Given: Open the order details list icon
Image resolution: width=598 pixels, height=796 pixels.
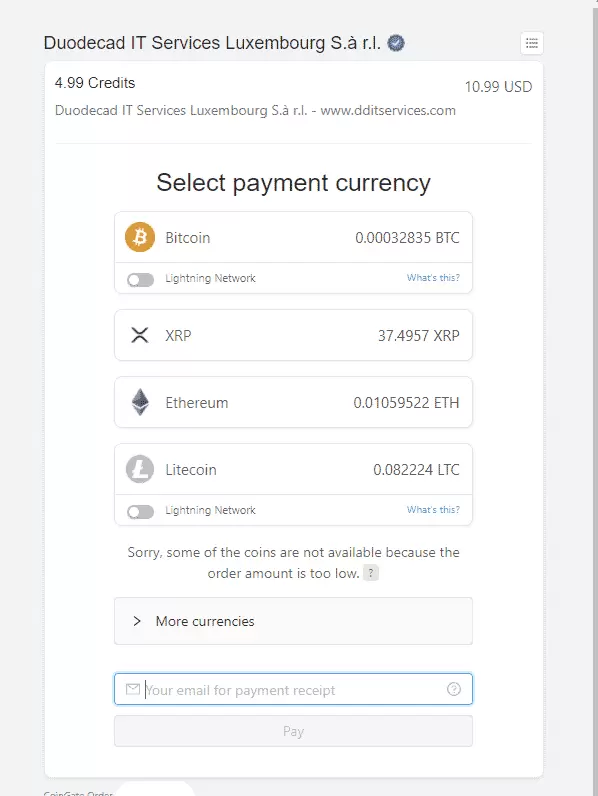Looking at the screenshot, I should (532, 43).
